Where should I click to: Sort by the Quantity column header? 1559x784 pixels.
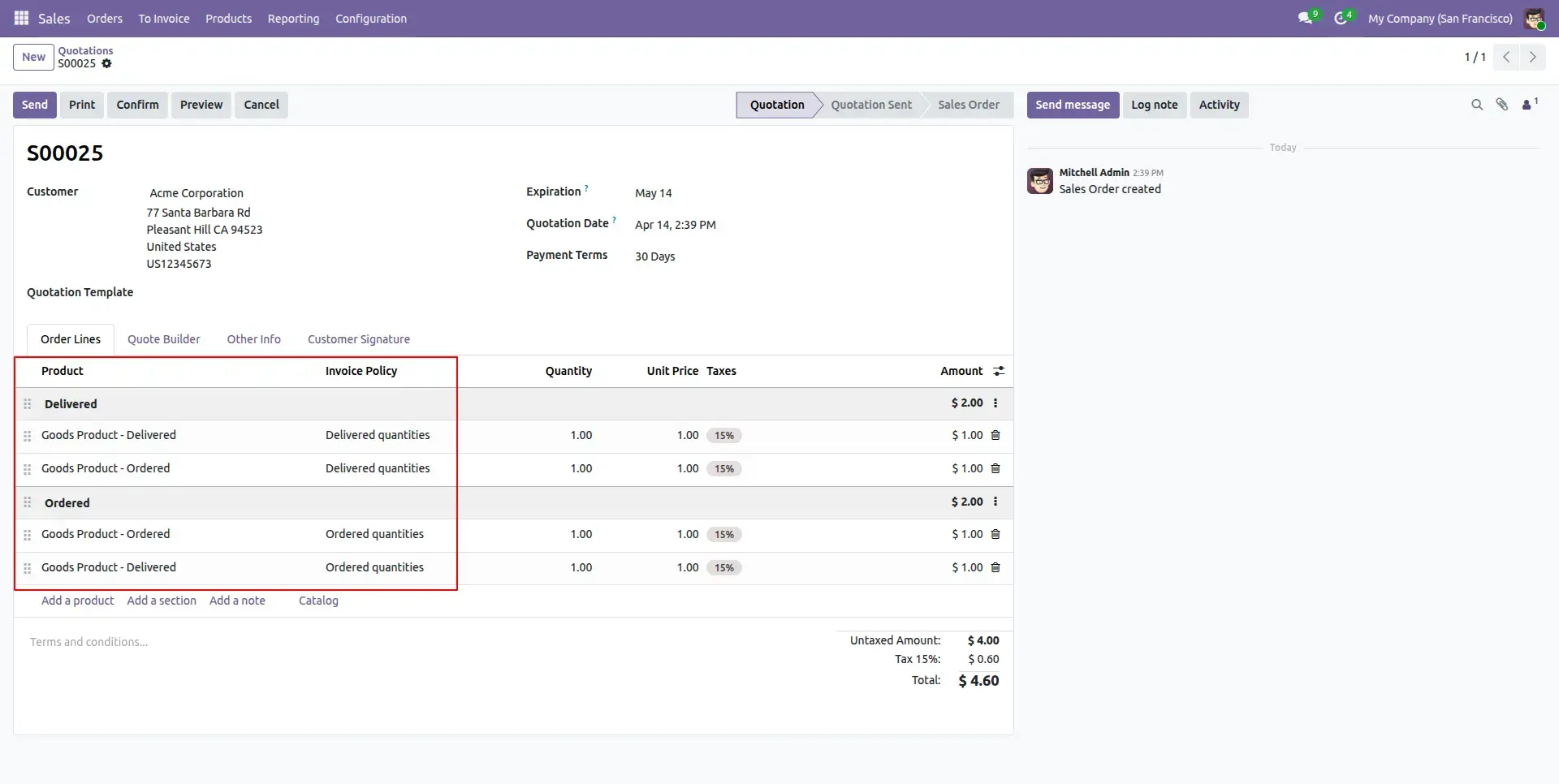coord(568,371)
